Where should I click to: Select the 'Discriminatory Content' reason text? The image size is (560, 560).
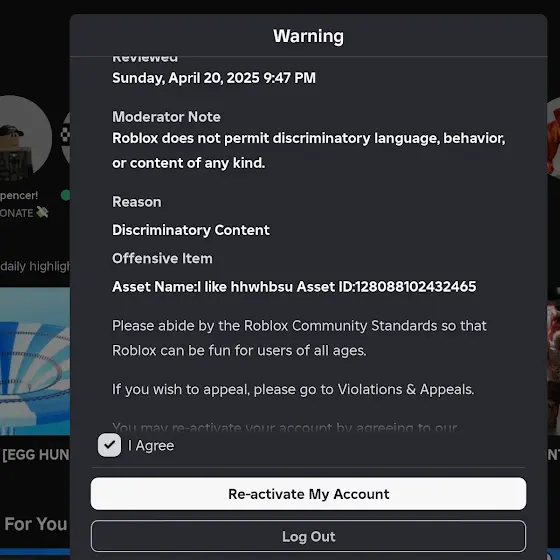pos(191,230)
